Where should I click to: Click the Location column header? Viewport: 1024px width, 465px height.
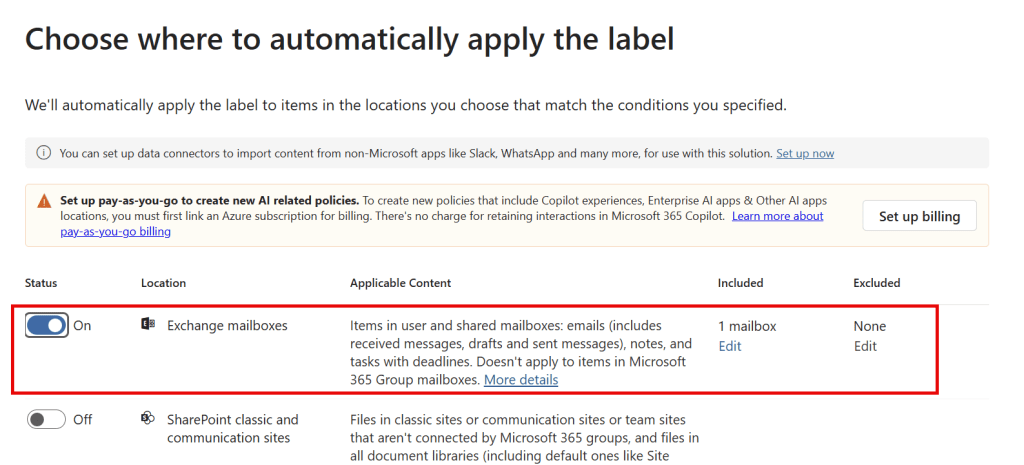163,283
